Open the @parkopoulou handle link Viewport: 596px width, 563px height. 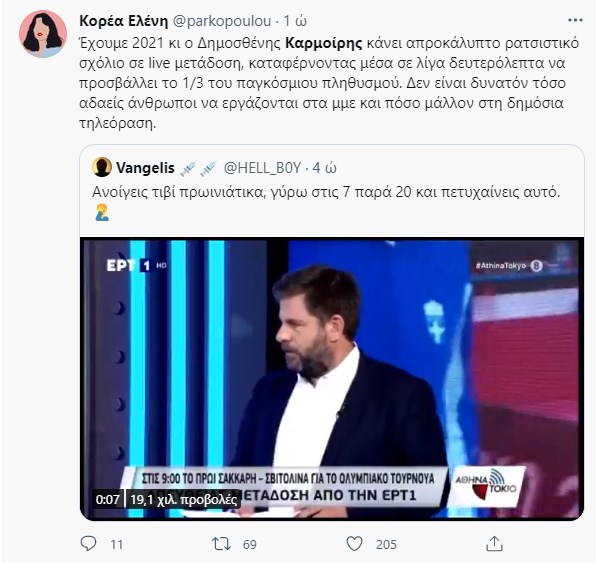(x=222, y=21)
